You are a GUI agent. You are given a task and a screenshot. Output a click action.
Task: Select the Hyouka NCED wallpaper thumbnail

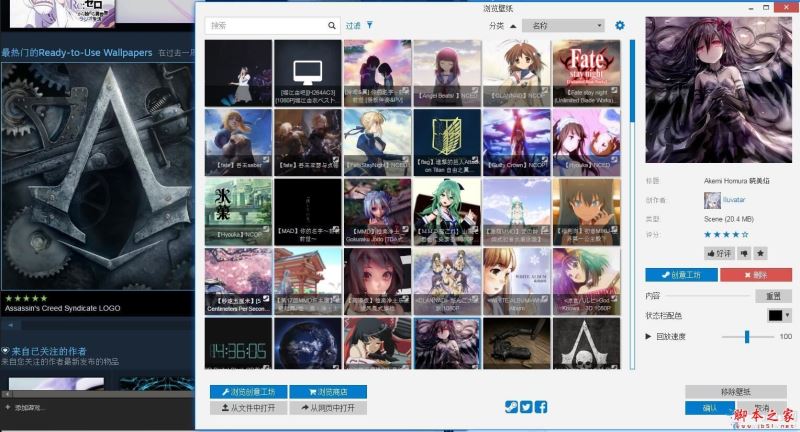[x=586, y=142]
